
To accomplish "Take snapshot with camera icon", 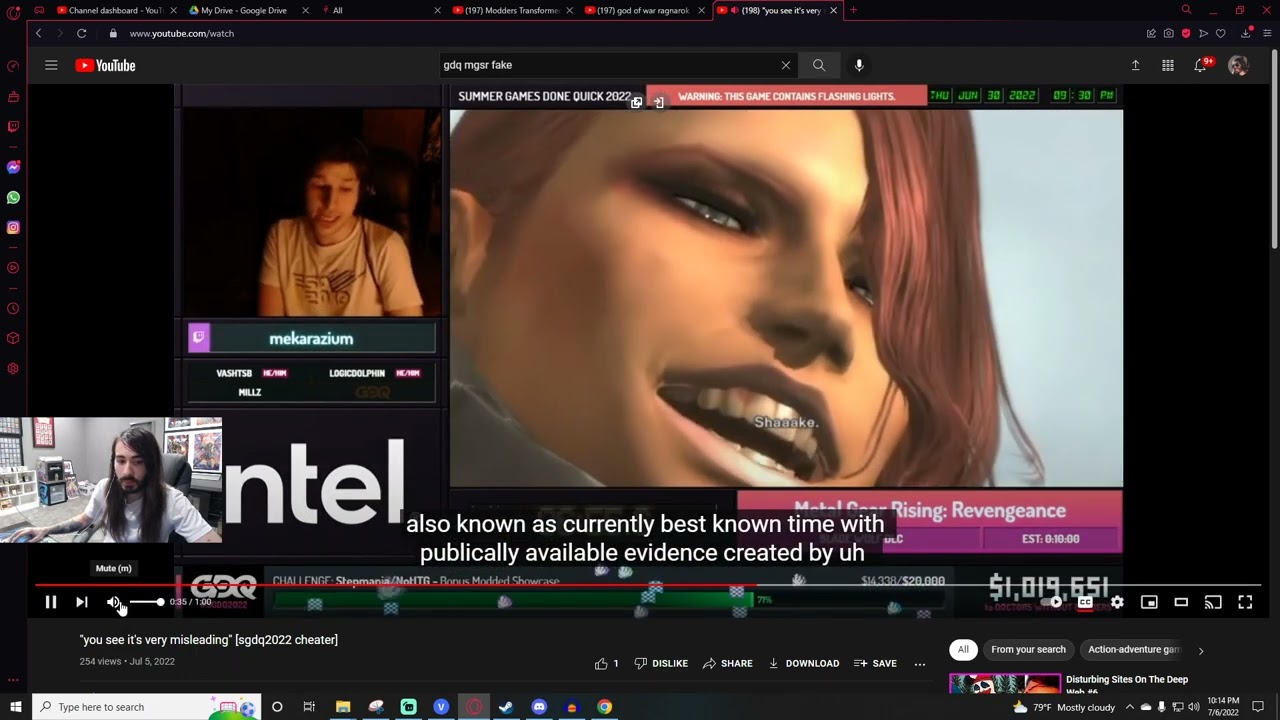I will (x=1168, y=33).
